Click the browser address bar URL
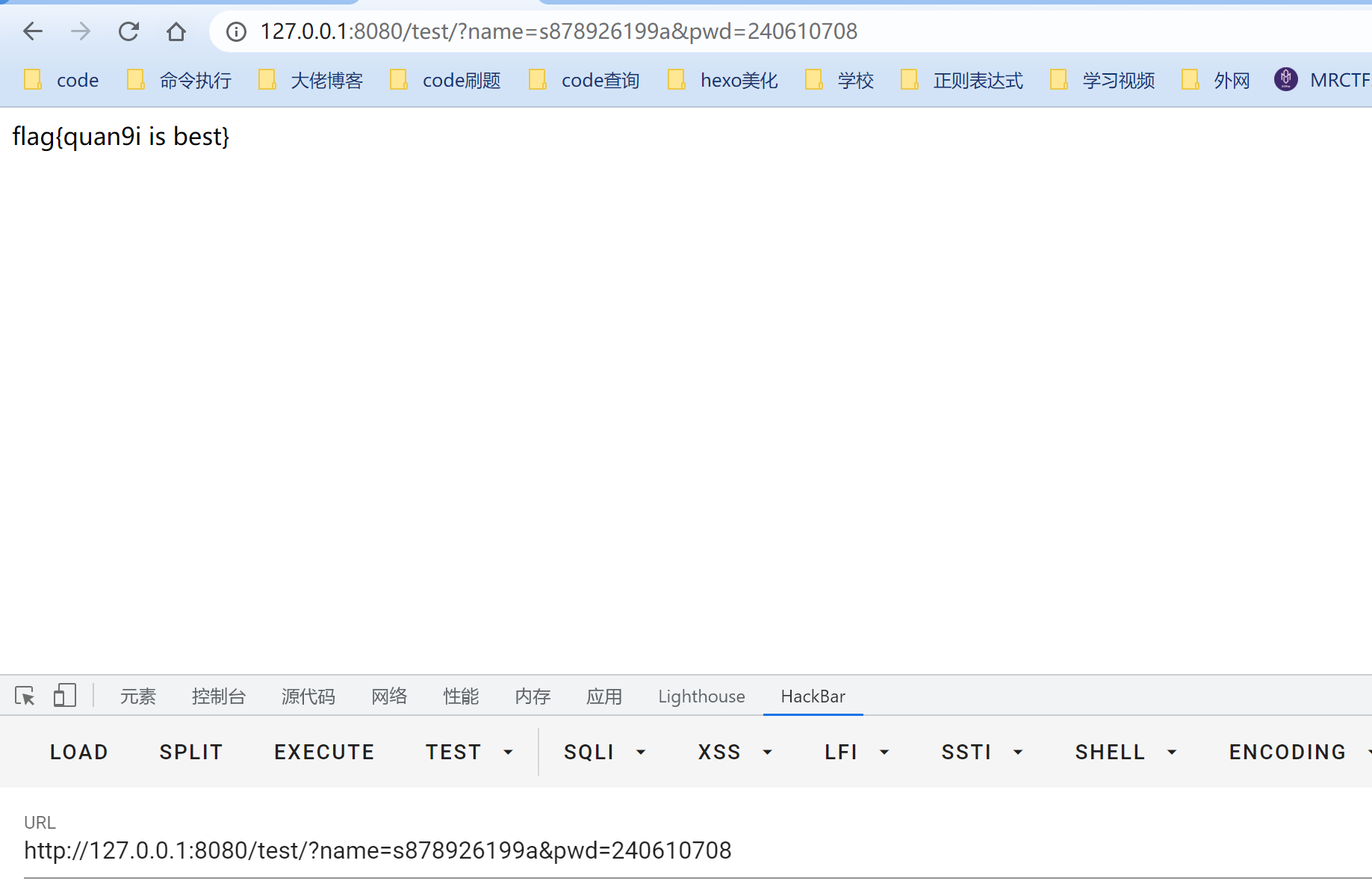1372x893 pixels. (559, 31)
